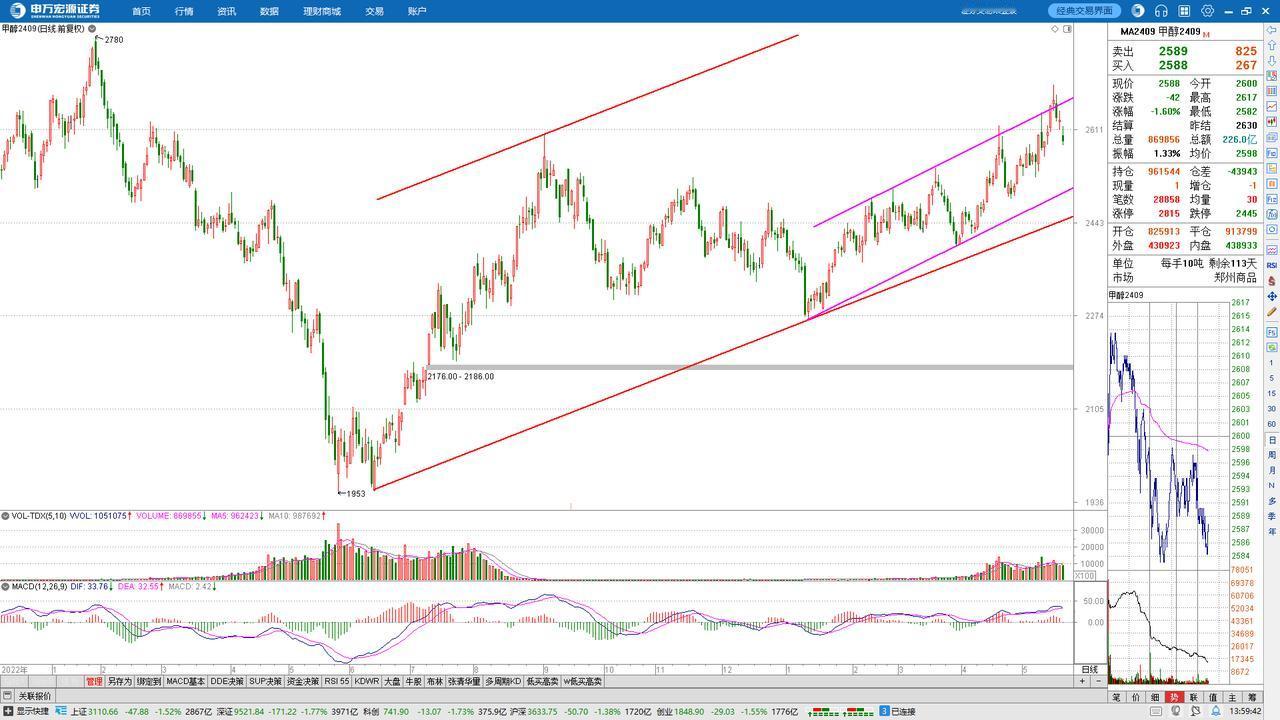Open the 资讯 menu
The height and width of the screenshot is (720, 1280).
click(227, 11)
